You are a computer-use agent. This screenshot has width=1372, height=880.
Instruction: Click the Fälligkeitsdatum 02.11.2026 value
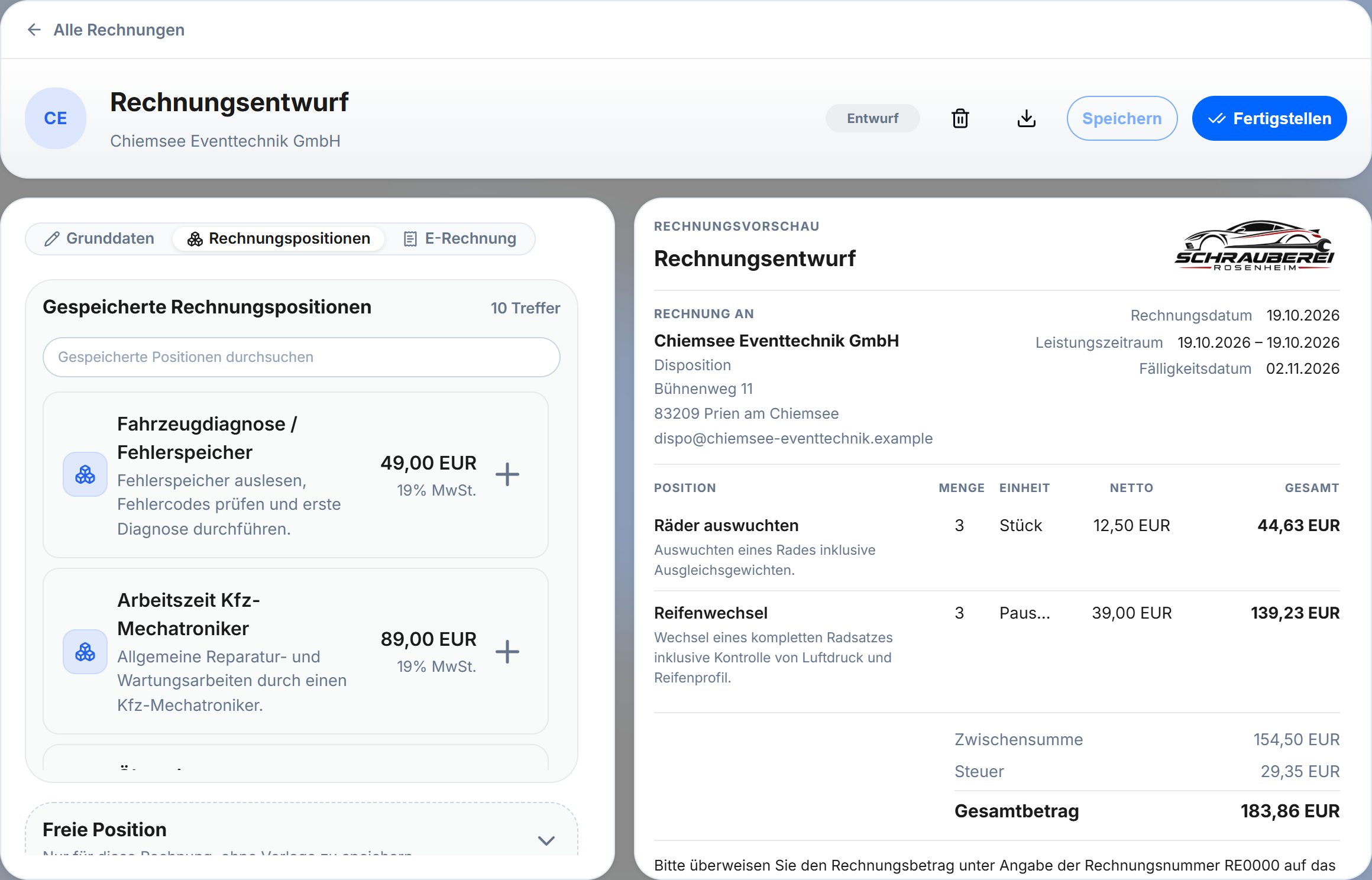[x=1303, y=369]
